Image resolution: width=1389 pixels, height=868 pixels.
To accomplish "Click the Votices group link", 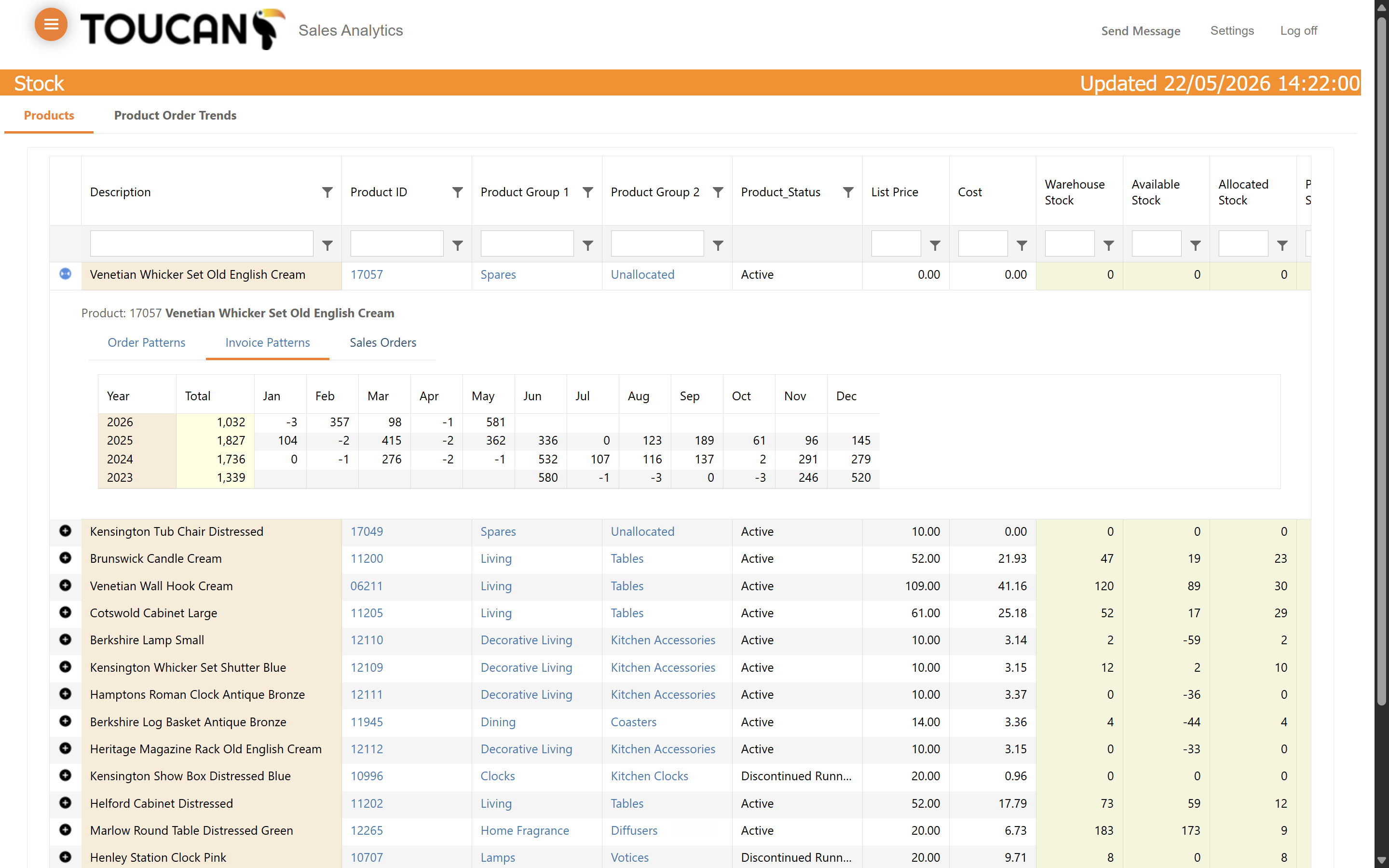I will click(630, 858).
